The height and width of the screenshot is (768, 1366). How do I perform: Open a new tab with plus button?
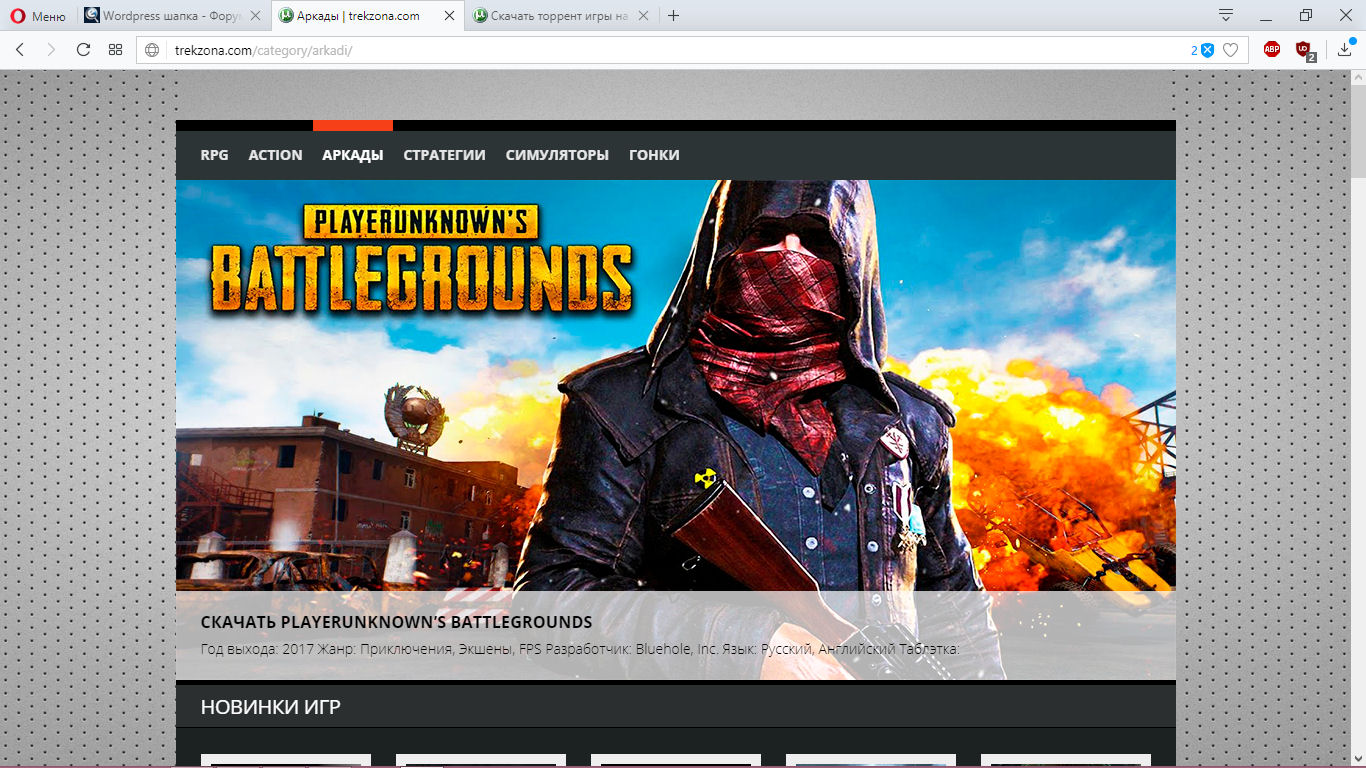click(674, 16)
